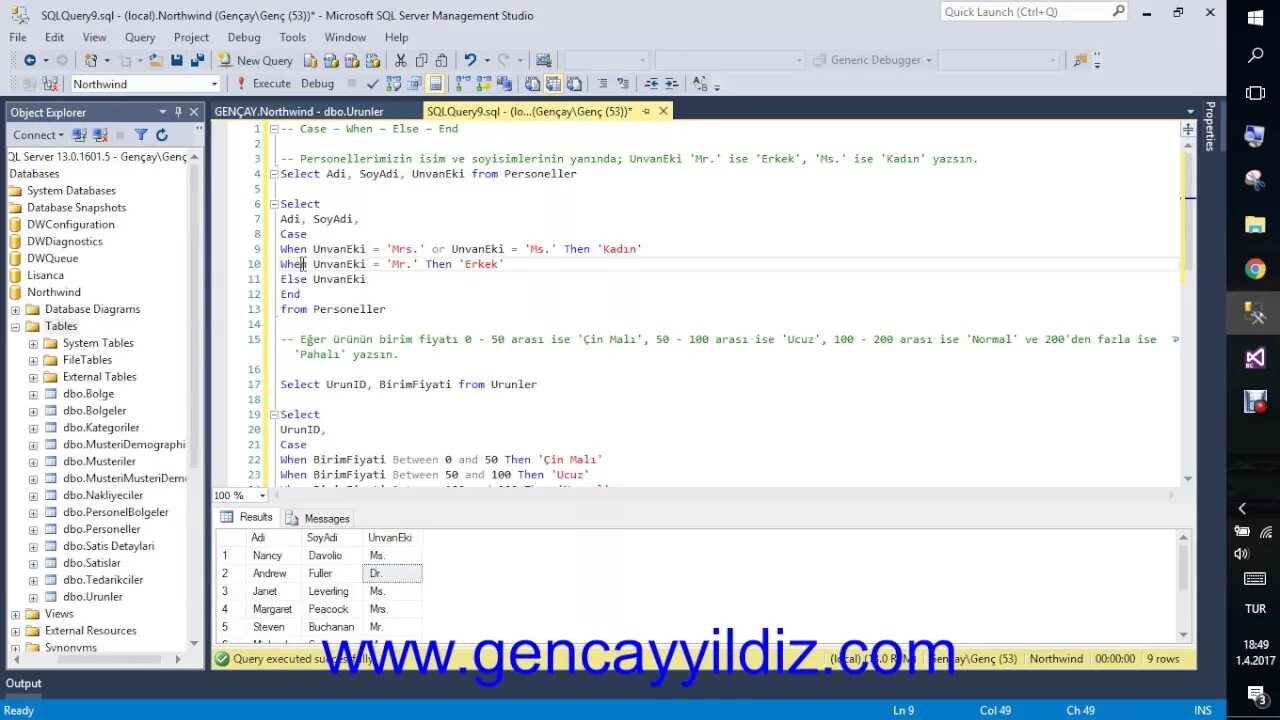Open the File menu
The height and width of the screenshot is (720, 1280).
tap(18, 37)
